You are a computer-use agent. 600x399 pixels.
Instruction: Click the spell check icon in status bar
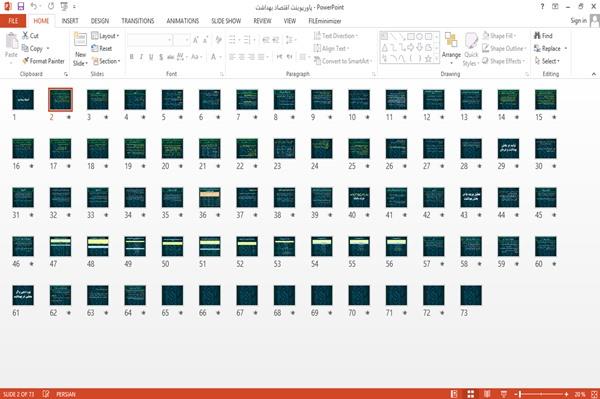click(x=46, y=394)
